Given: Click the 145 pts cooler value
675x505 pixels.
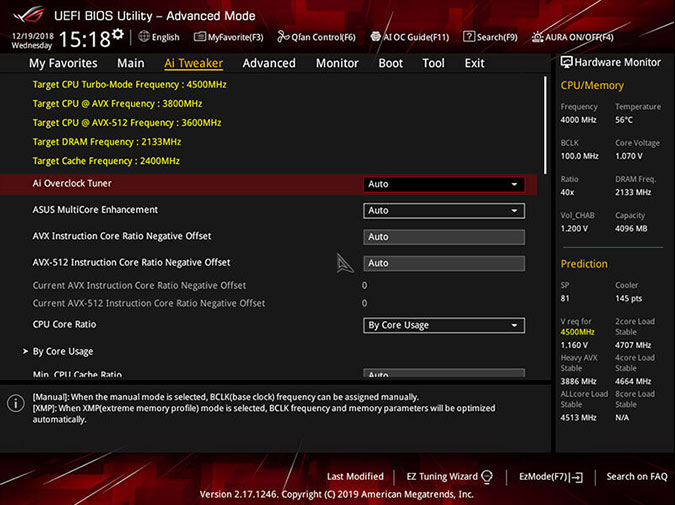Looking at the screenshot, I should pos(628,298).
